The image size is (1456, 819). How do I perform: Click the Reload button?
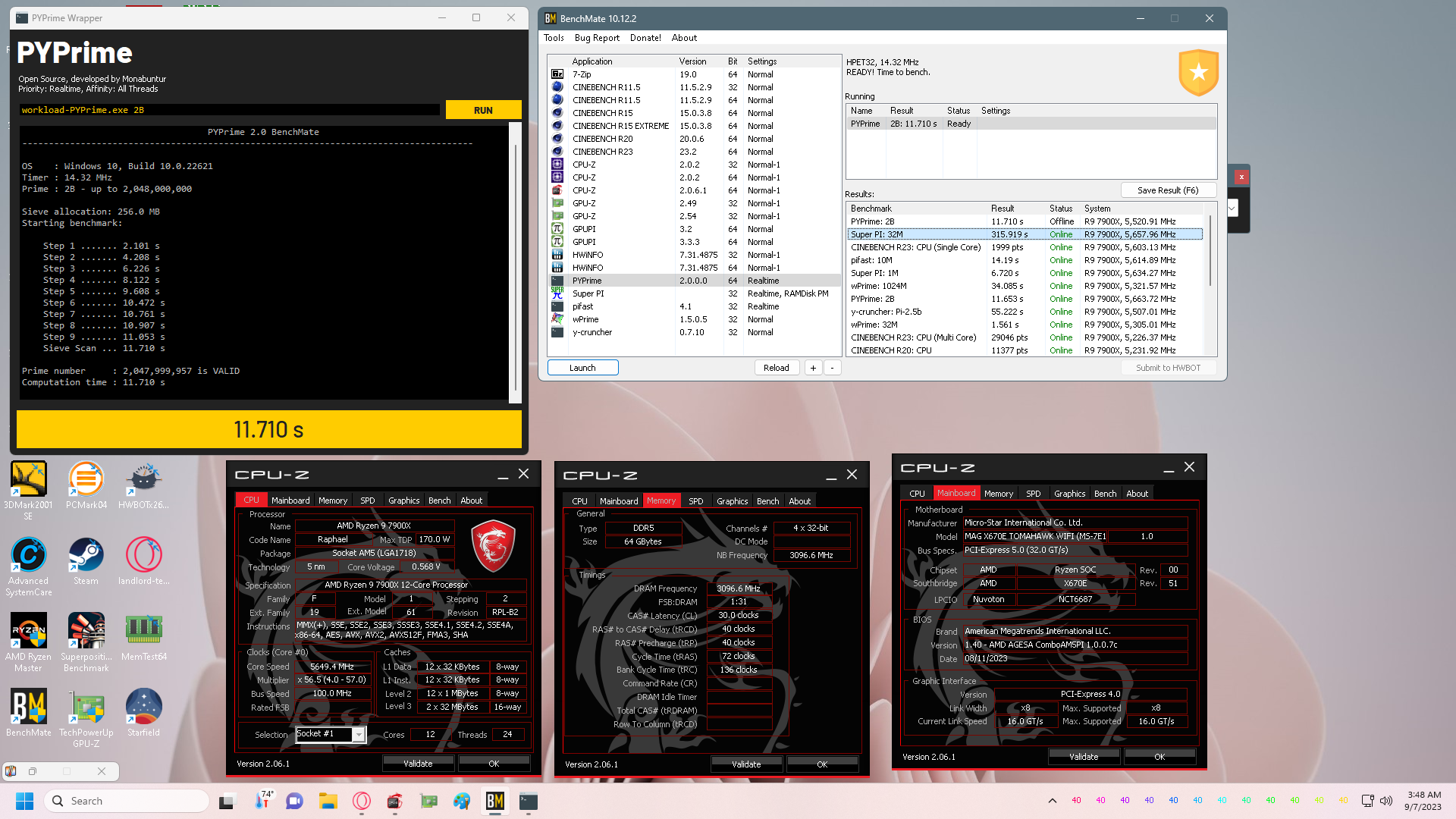click(x=776, y=368)
